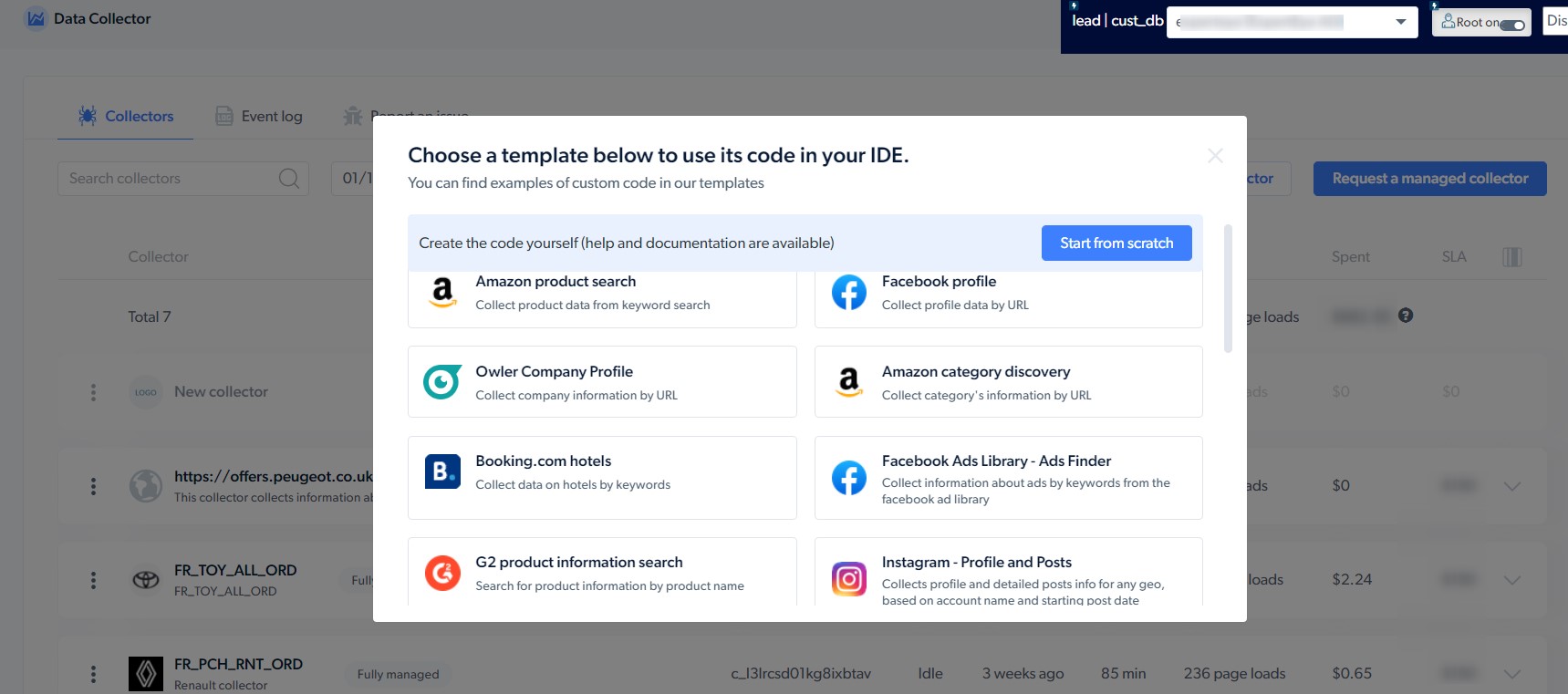This screenshot has width=1568, height=694.
Task: Click the Facebook profile logo icon
Action: click(849, 292)
